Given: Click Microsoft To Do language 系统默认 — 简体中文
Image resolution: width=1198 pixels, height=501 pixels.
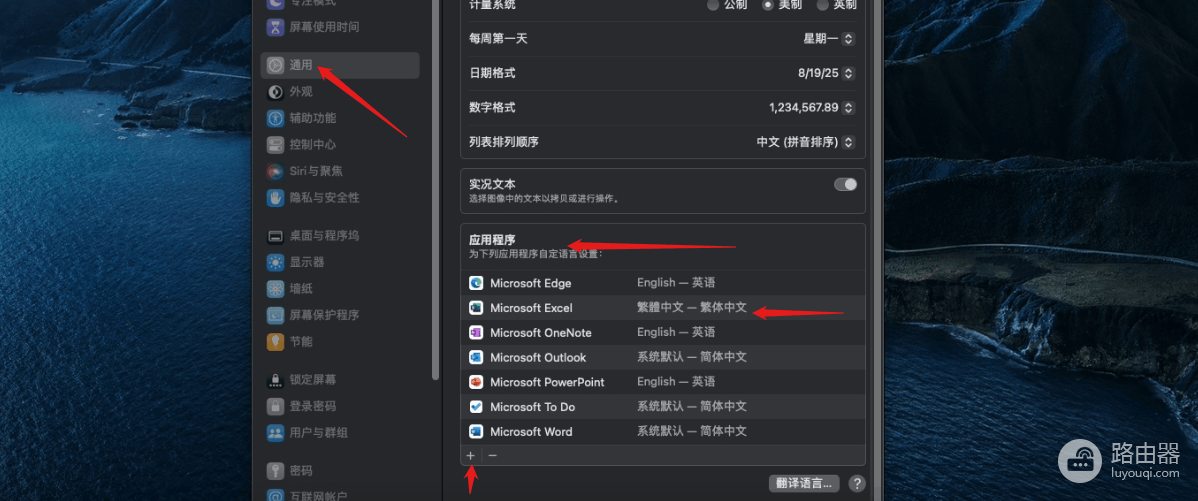Looking at the screenshot, I should tap(691, 406).
